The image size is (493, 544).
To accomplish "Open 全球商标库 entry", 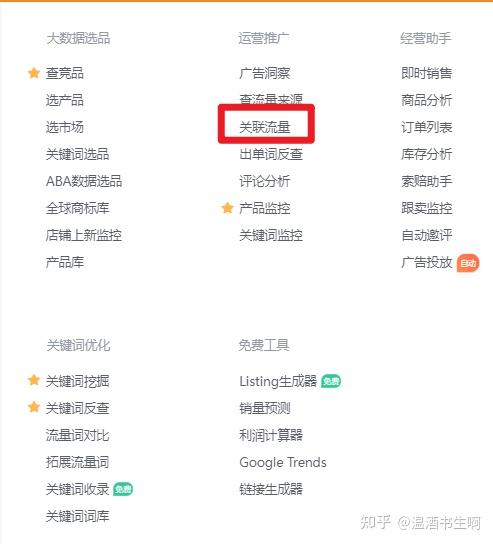I will point(78,208).
